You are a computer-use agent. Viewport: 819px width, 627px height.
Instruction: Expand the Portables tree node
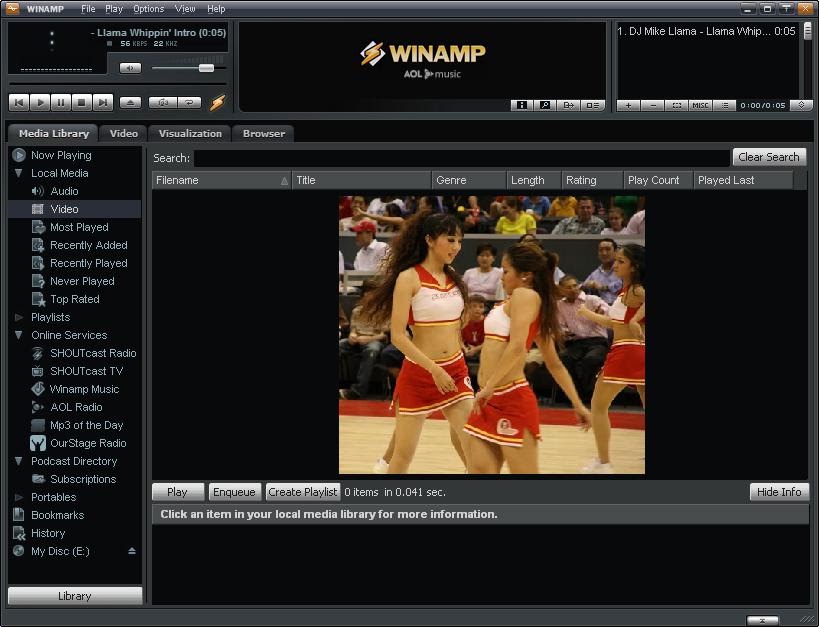19,497
